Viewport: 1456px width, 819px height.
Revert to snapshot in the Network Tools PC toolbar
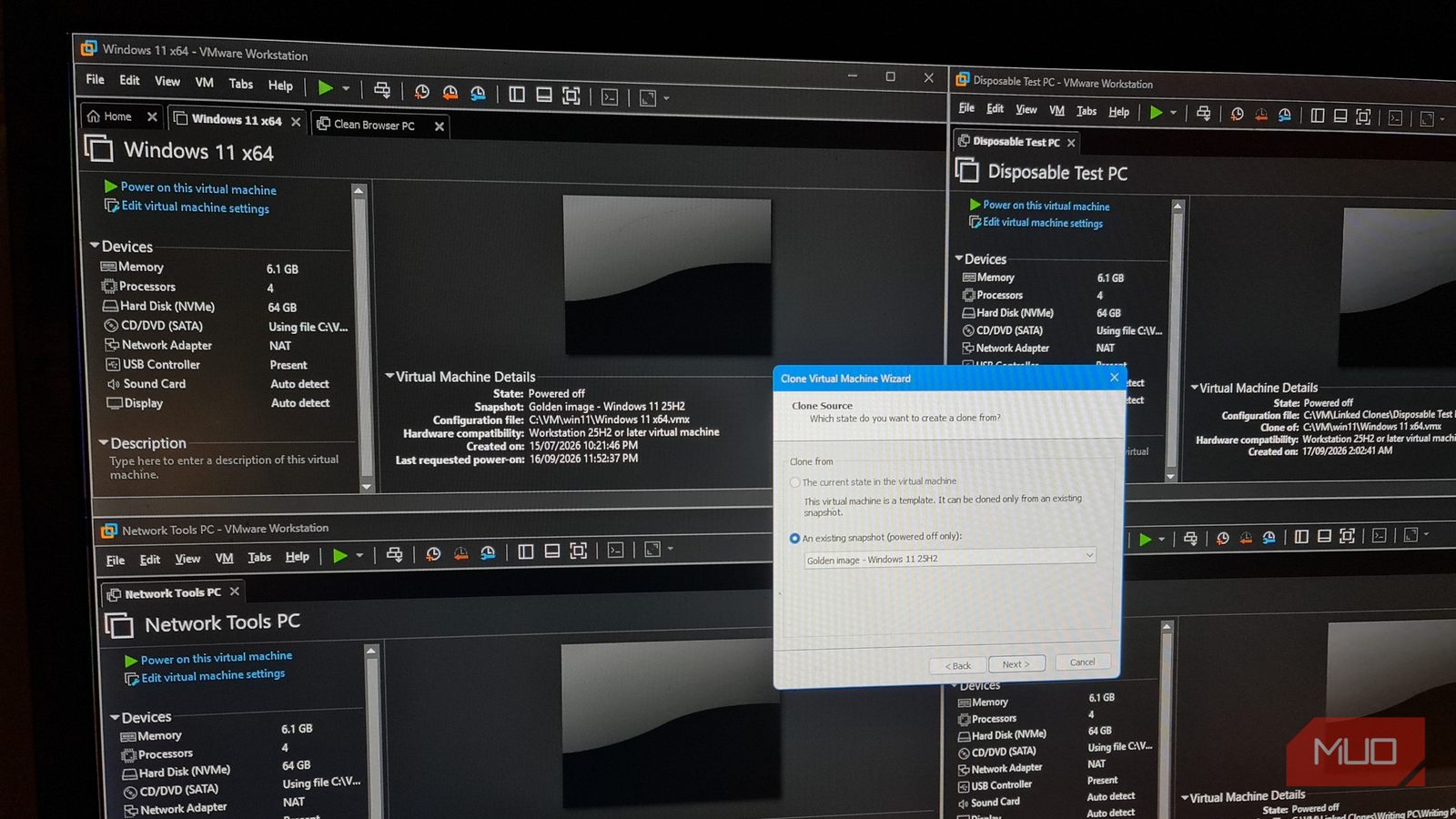460,552
